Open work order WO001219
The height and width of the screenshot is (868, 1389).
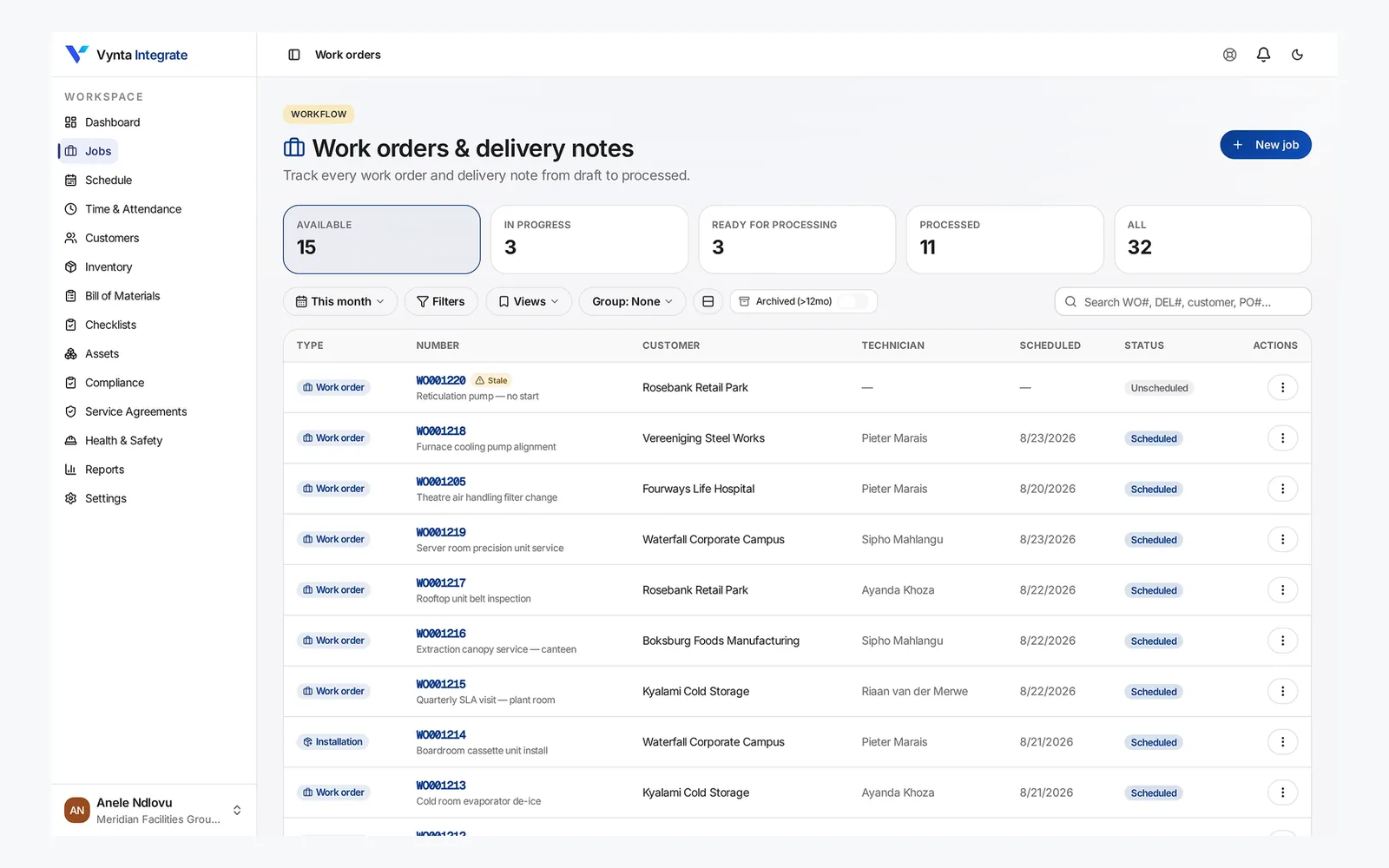pos(440,532)
